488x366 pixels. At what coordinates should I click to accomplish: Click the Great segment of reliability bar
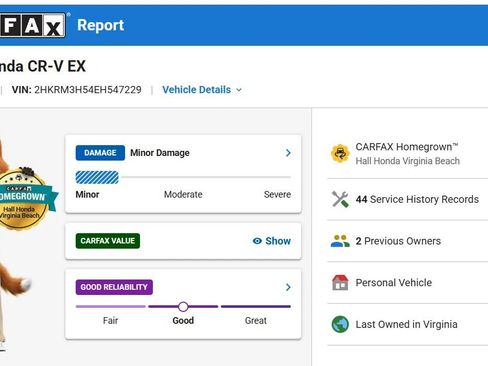pos(256,306)
